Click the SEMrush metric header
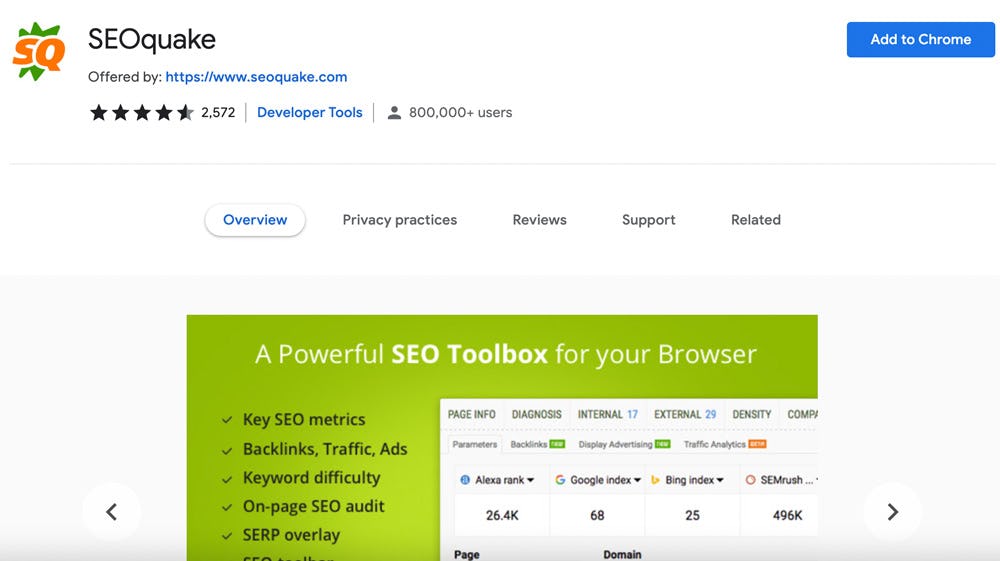This screenshot has height=561, width=1000. [x=780, y=480]
